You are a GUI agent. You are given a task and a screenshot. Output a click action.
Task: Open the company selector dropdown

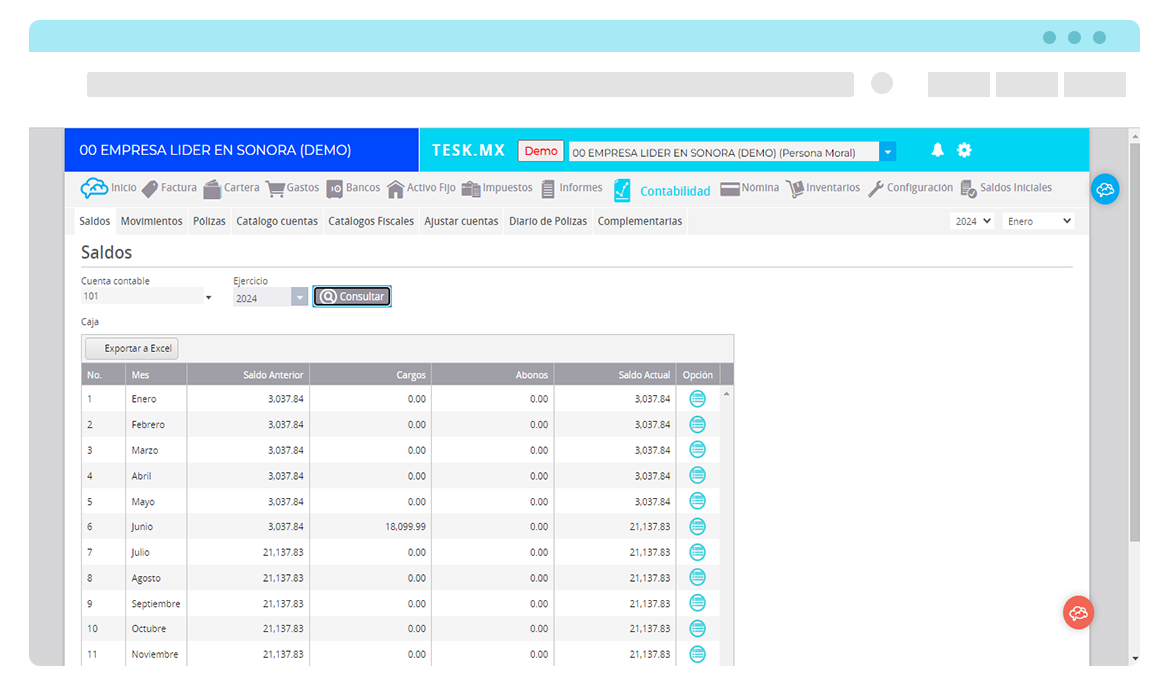[887, 150]
